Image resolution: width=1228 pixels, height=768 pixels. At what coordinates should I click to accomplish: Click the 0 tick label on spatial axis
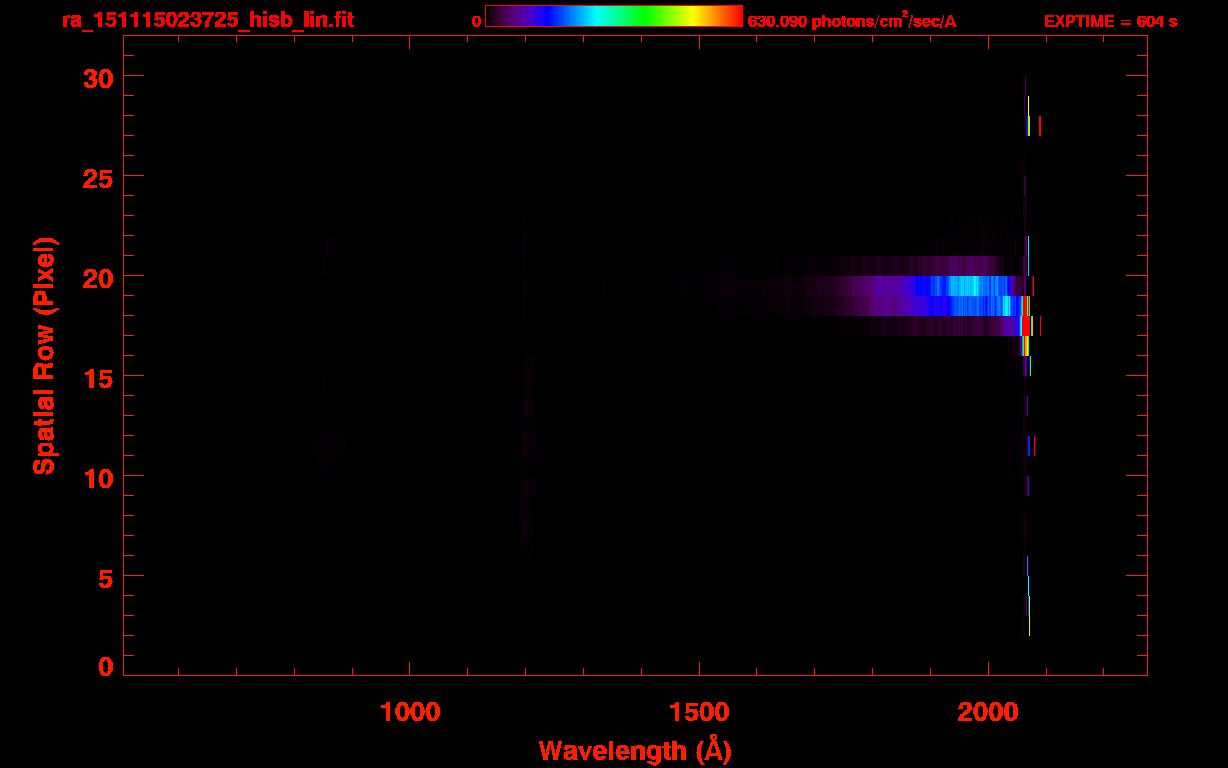click(104, 666)
